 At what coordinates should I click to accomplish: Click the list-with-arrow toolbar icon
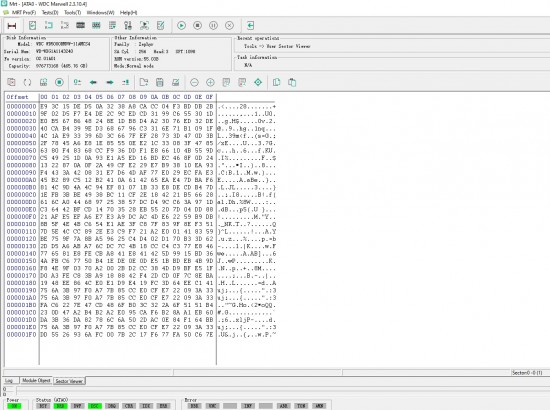(x=112, y=25)
